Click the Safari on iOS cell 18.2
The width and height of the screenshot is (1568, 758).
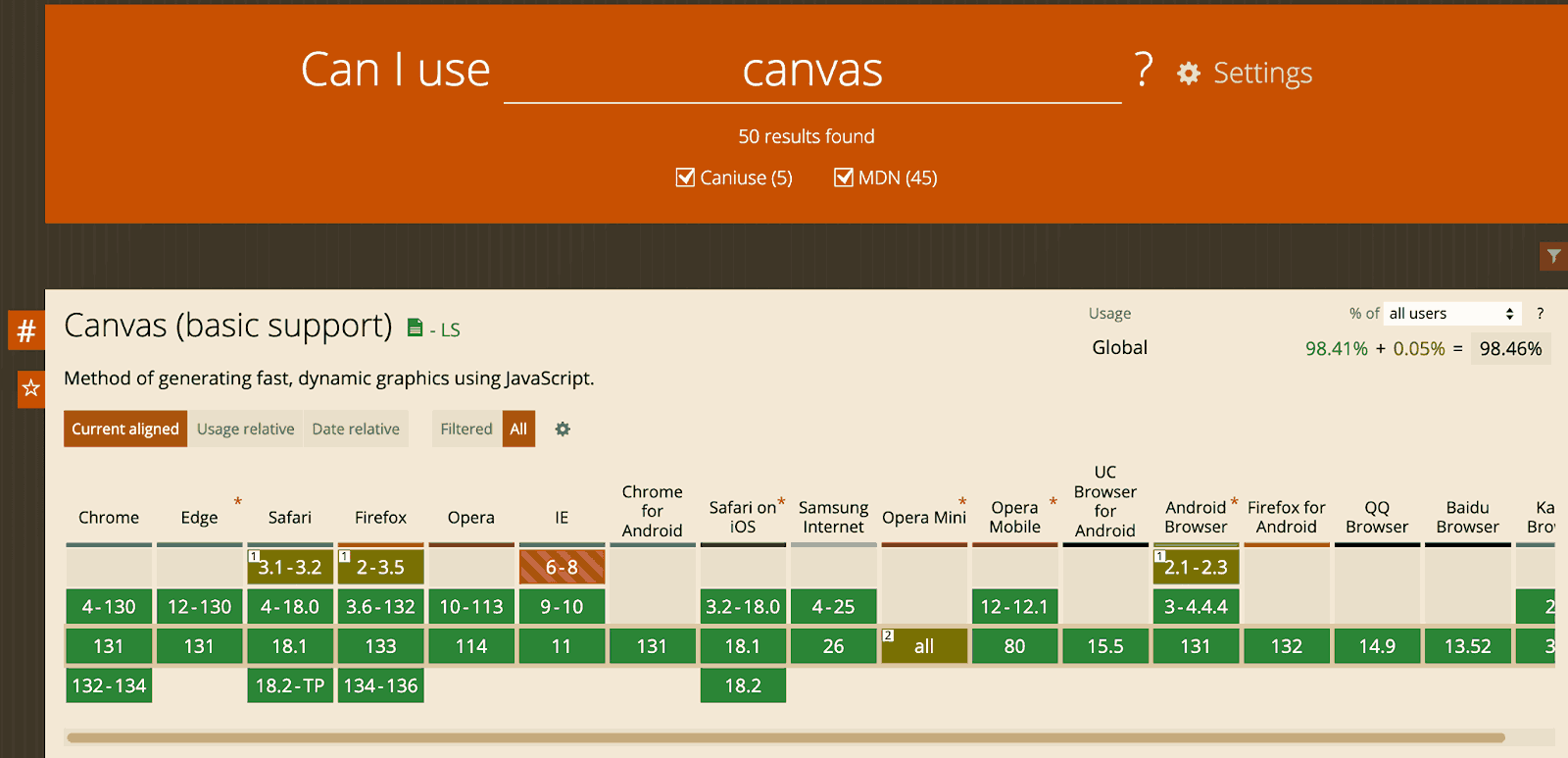point(743,685)
